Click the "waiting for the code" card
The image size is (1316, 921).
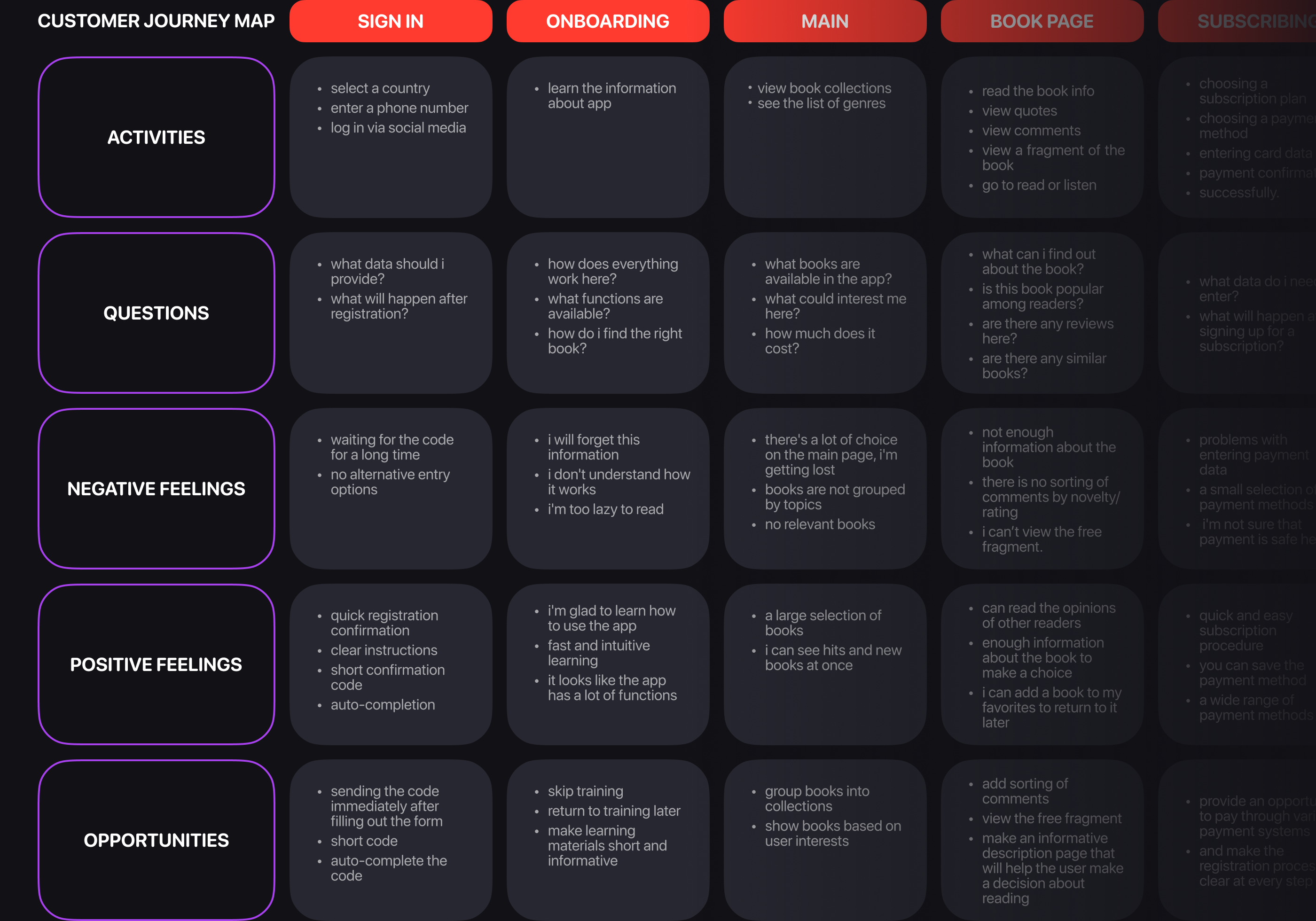(390, 488)
